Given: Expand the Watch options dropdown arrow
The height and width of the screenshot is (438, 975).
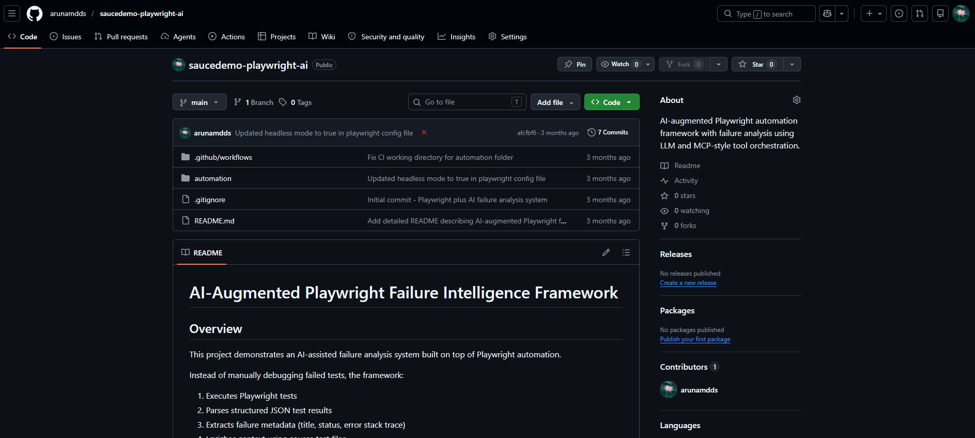Looking at the screenshot, I should pyautogui.click(x=649, y=64).
